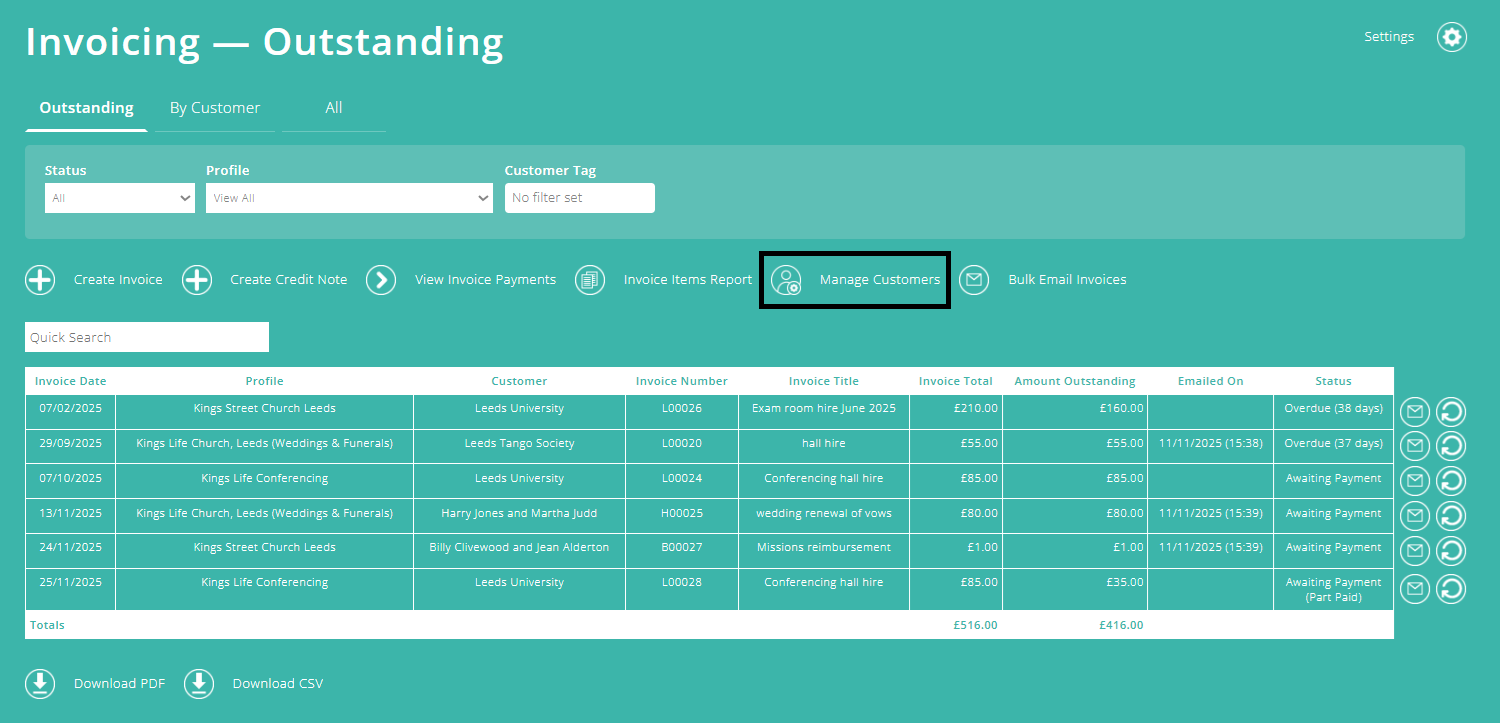Open the All invoices tab

coord(333,108)
